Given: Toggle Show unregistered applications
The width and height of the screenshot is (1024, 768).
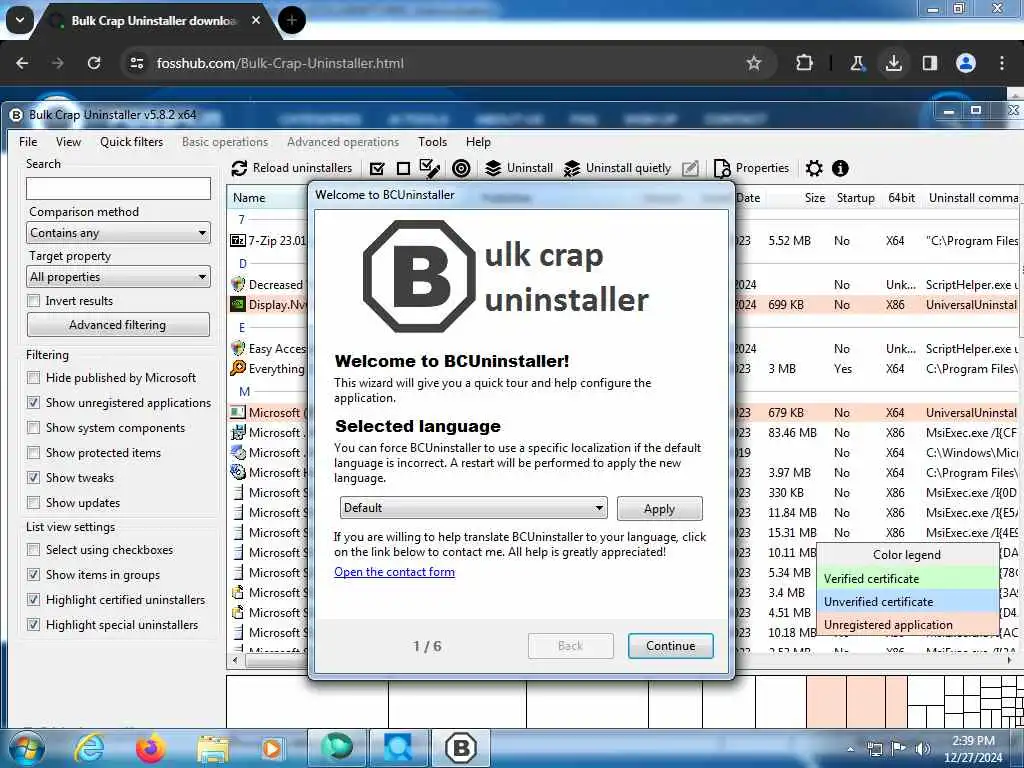Looking at the screenshot, I should tap(33, 402).
